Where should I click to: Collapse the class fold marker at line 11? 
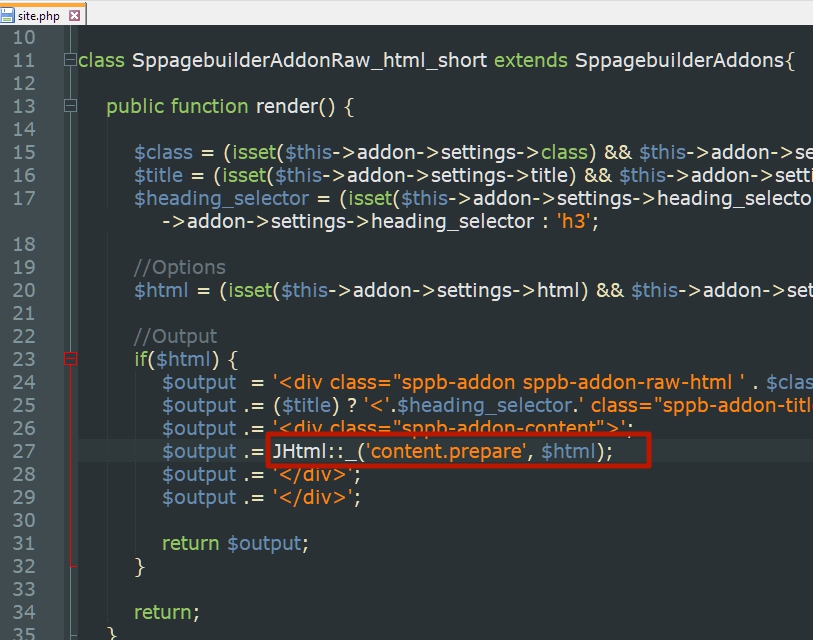click(70, 61)
